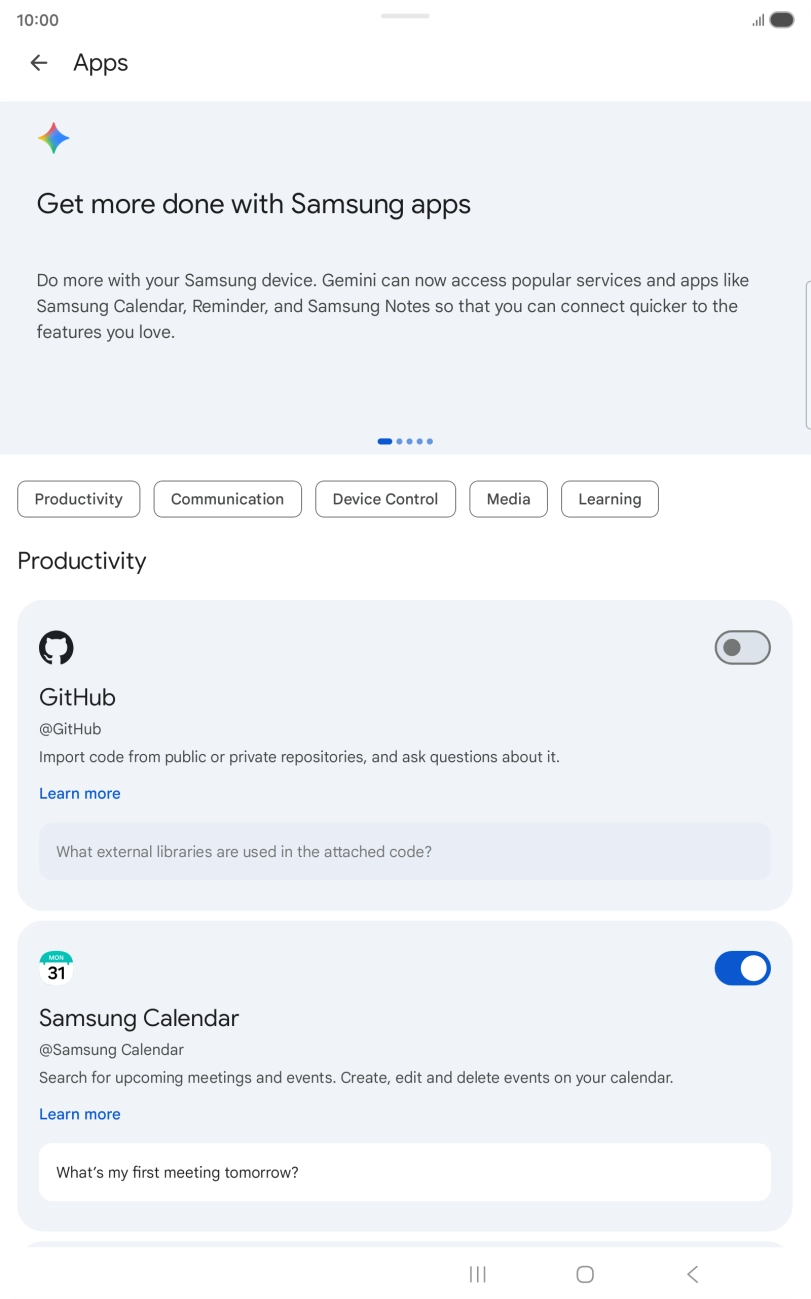Viewport: 811px width, 1299px height.
Task: Tap the Samsung Calendar app icon
Action: [56, 968]
